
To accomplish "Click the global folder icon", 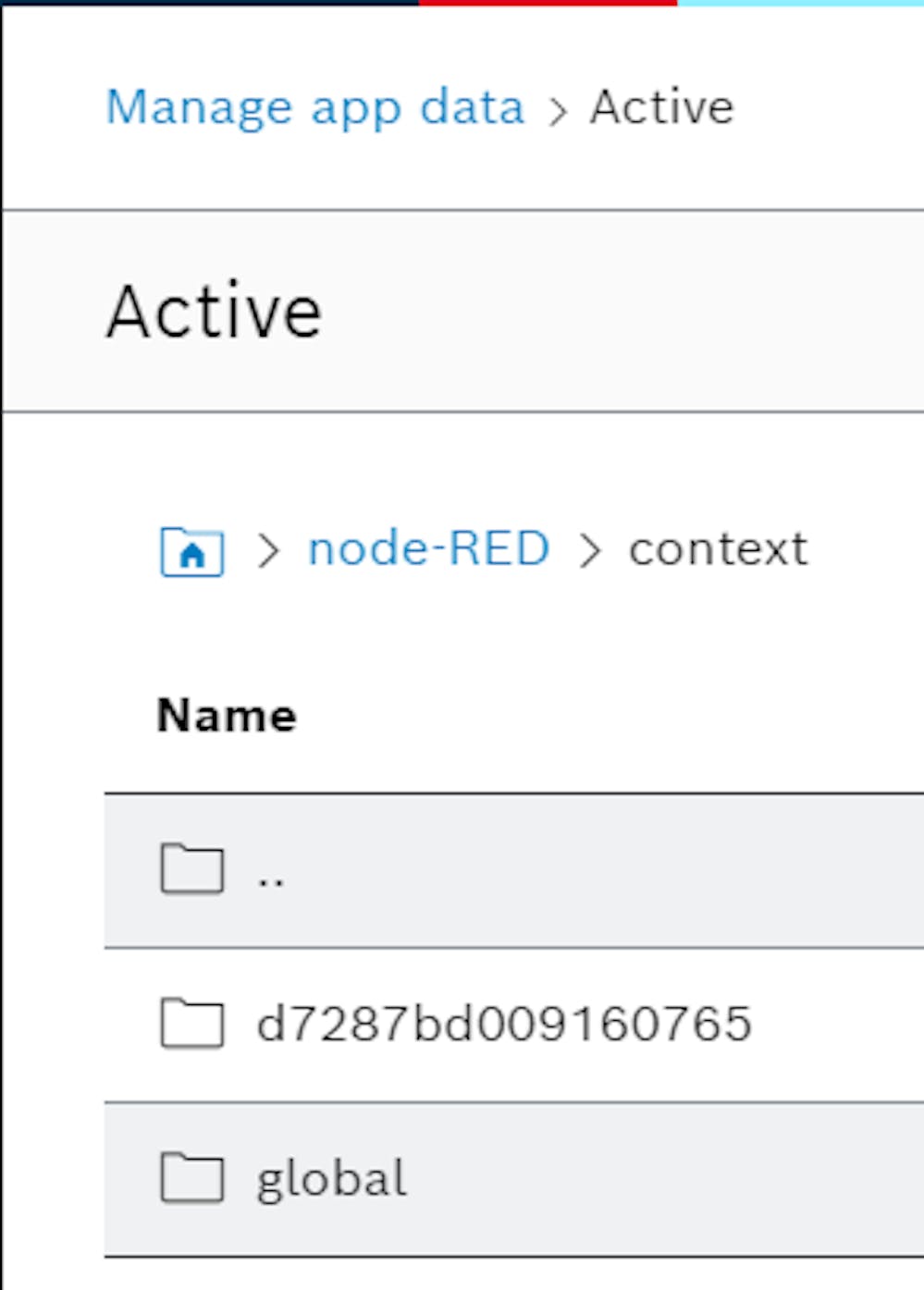I will tap(191, 1178).
